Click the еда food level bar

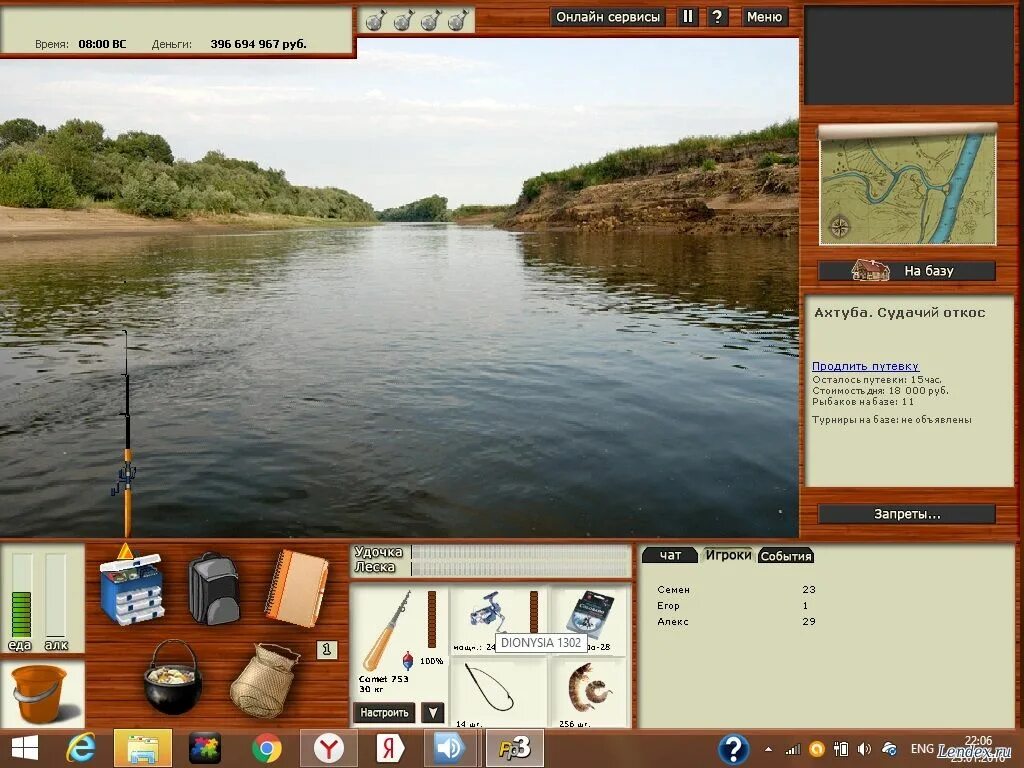(22, 596)
